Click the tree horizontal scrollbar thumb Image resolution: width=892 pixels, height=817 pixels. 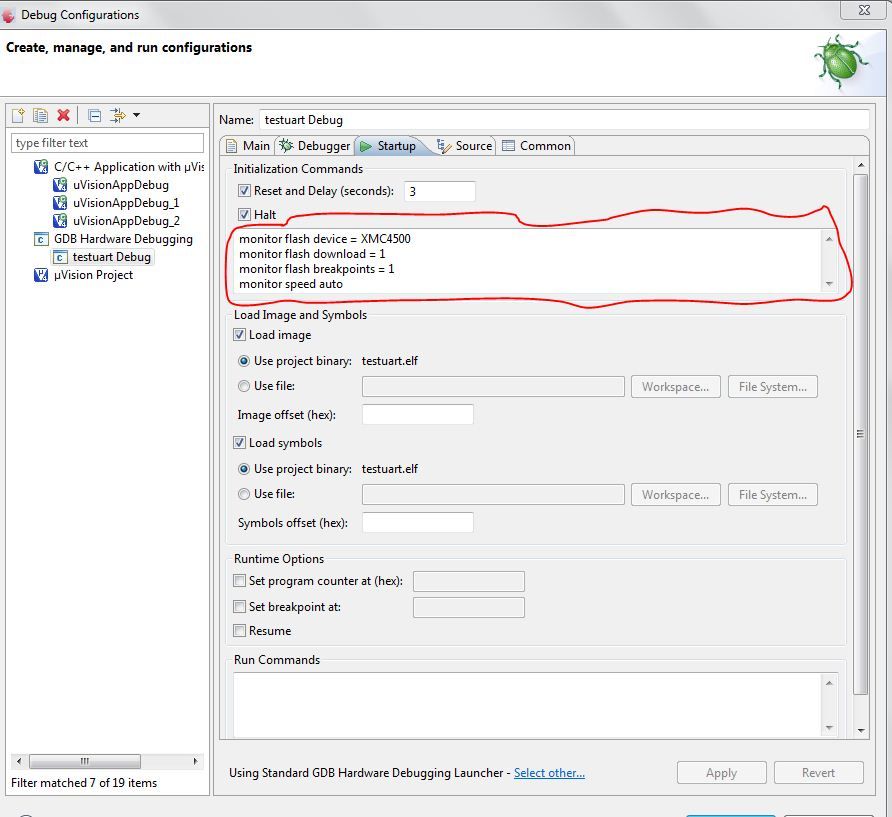(x=85, y=761)
